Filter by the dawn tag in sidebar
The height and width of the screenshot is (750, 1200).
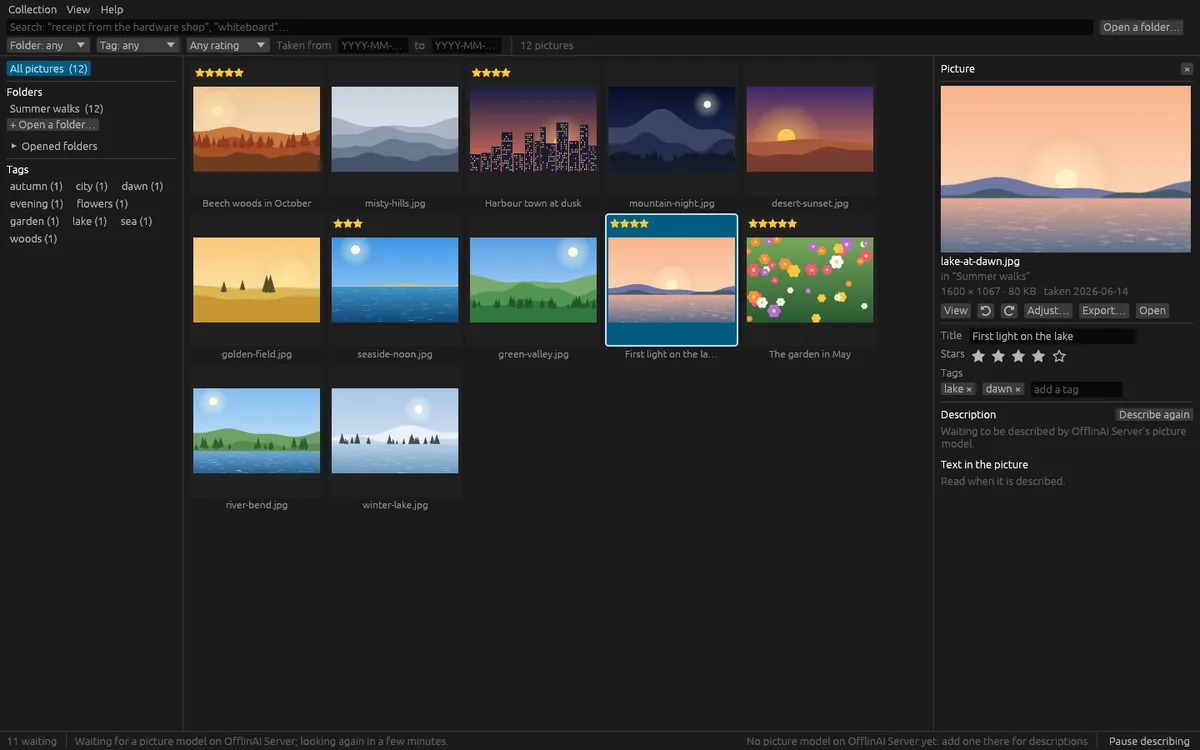tap(142, 186)
